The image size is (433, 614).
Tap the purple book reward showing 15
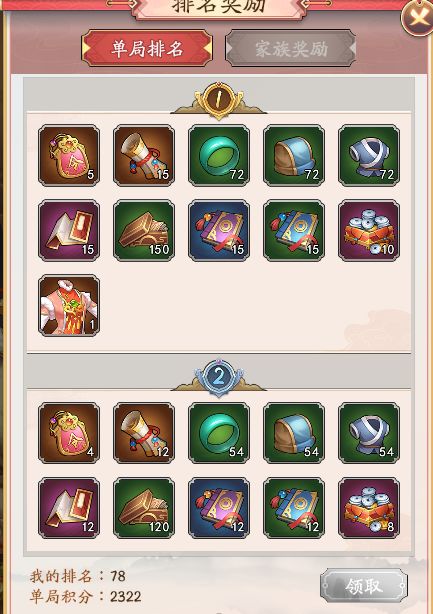[219, 230]
